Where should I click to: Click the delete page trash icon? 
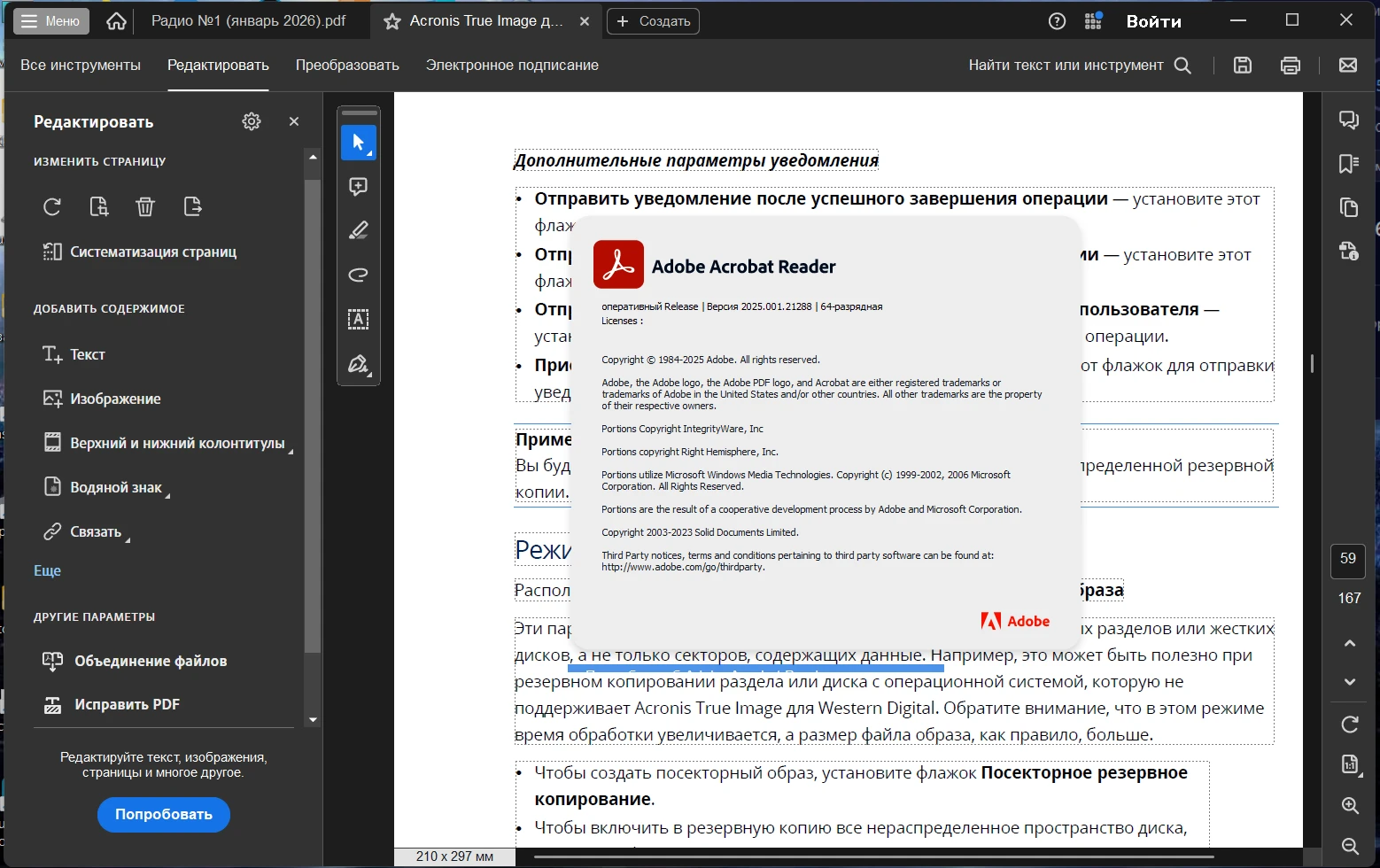point(145,206)
